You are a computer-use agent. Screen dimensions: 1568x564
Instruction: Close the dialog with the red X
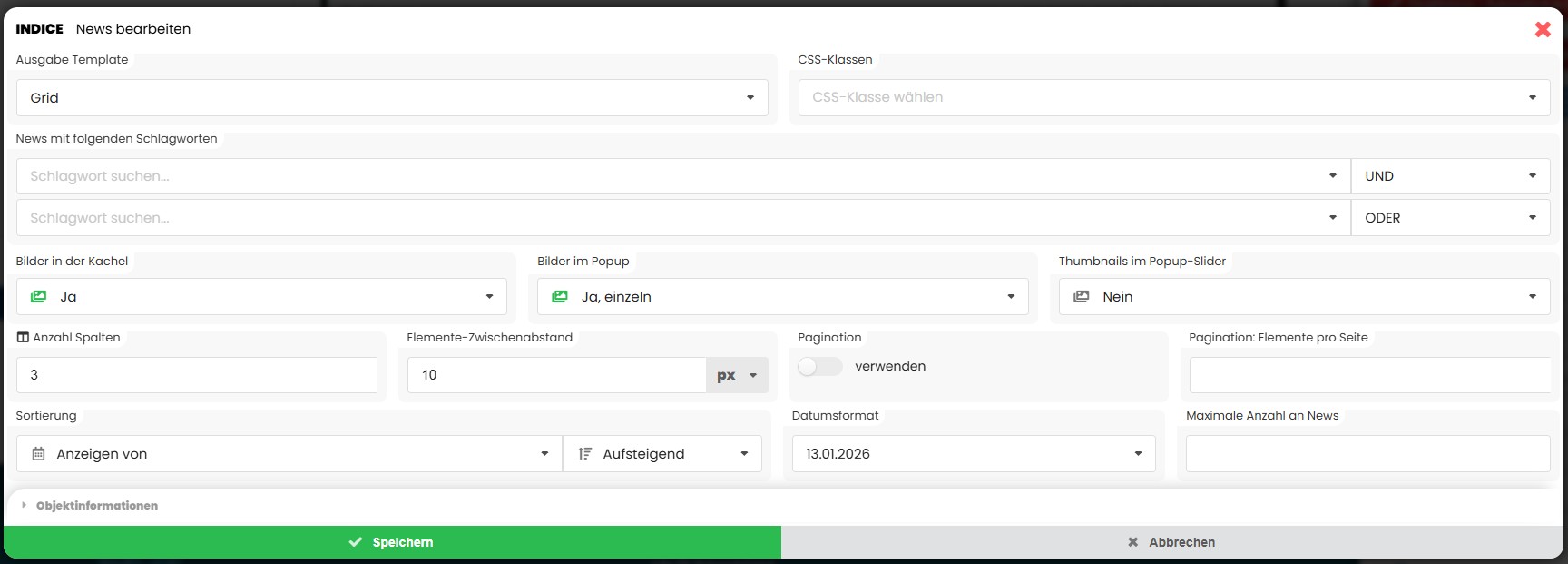tap(1542, 29)
